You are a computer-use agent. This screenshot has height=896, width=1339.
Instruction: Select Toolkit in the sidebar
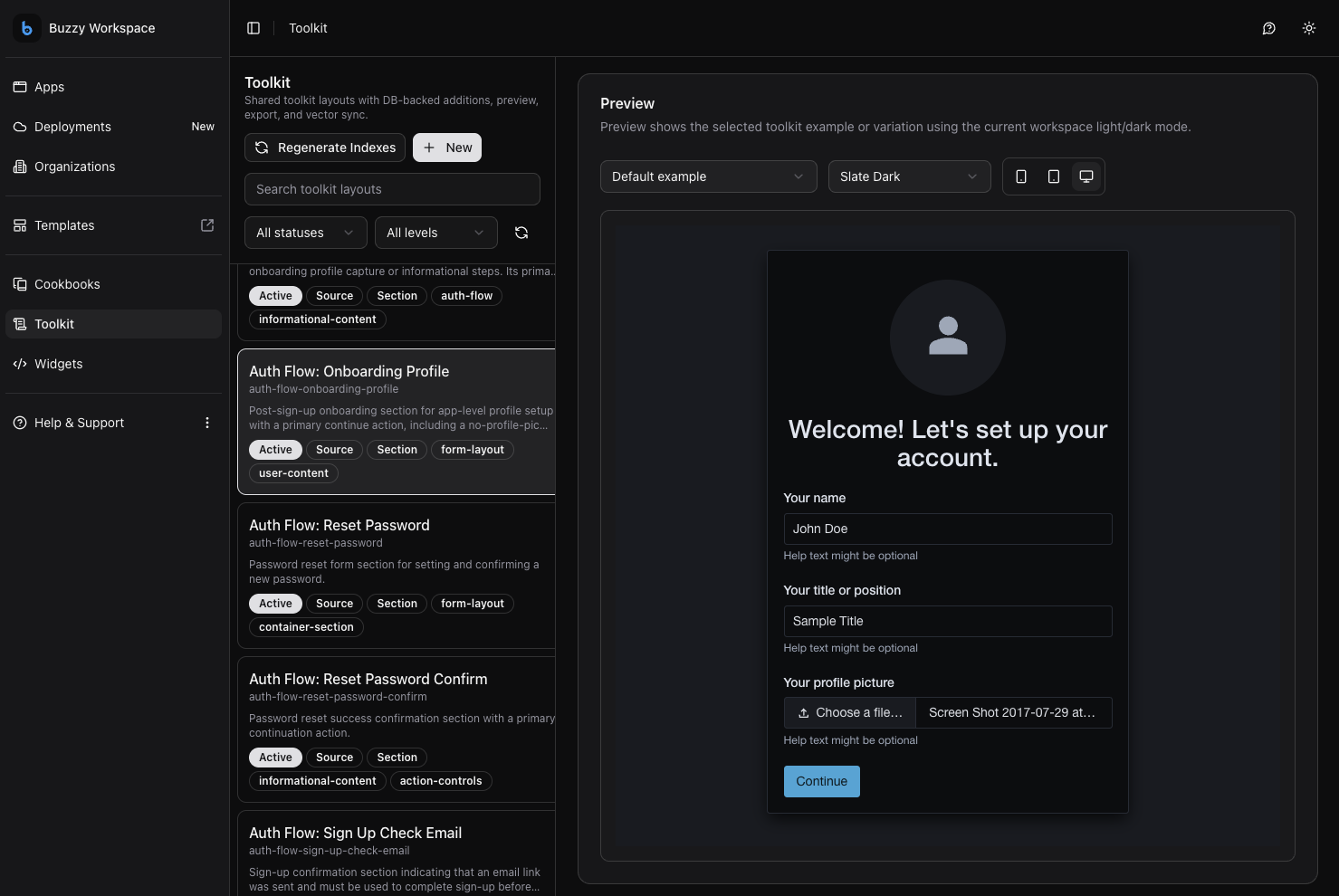[x=113, y=324]
